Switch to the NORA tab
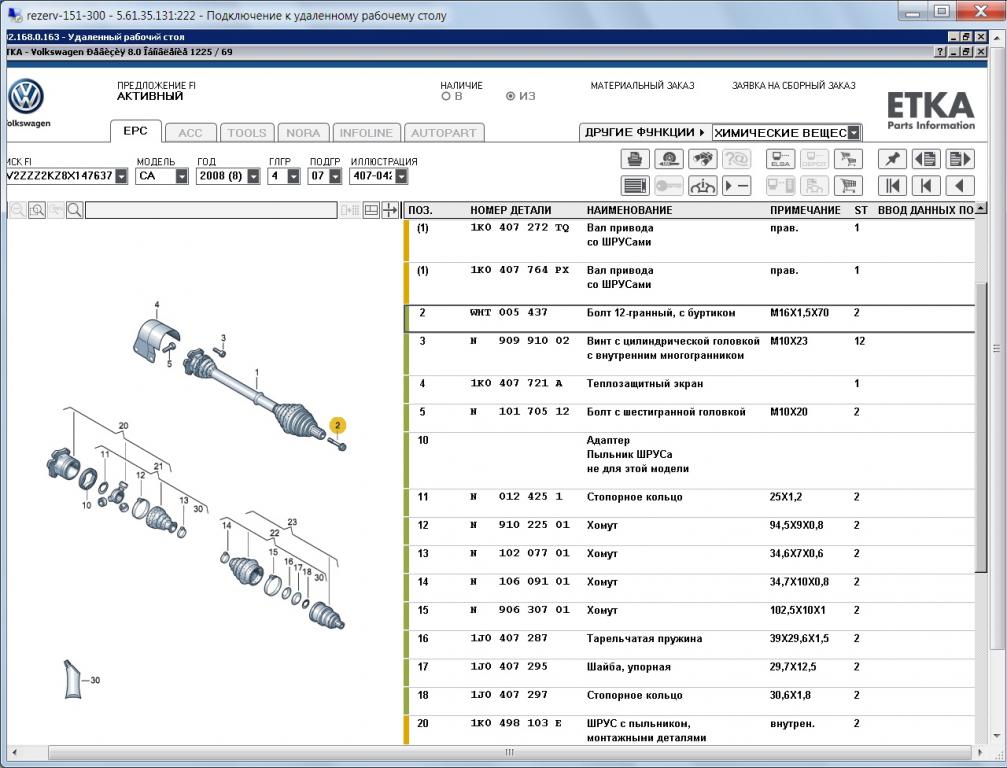The height and width of the screenshot is (768, 1007). (303, 133)
